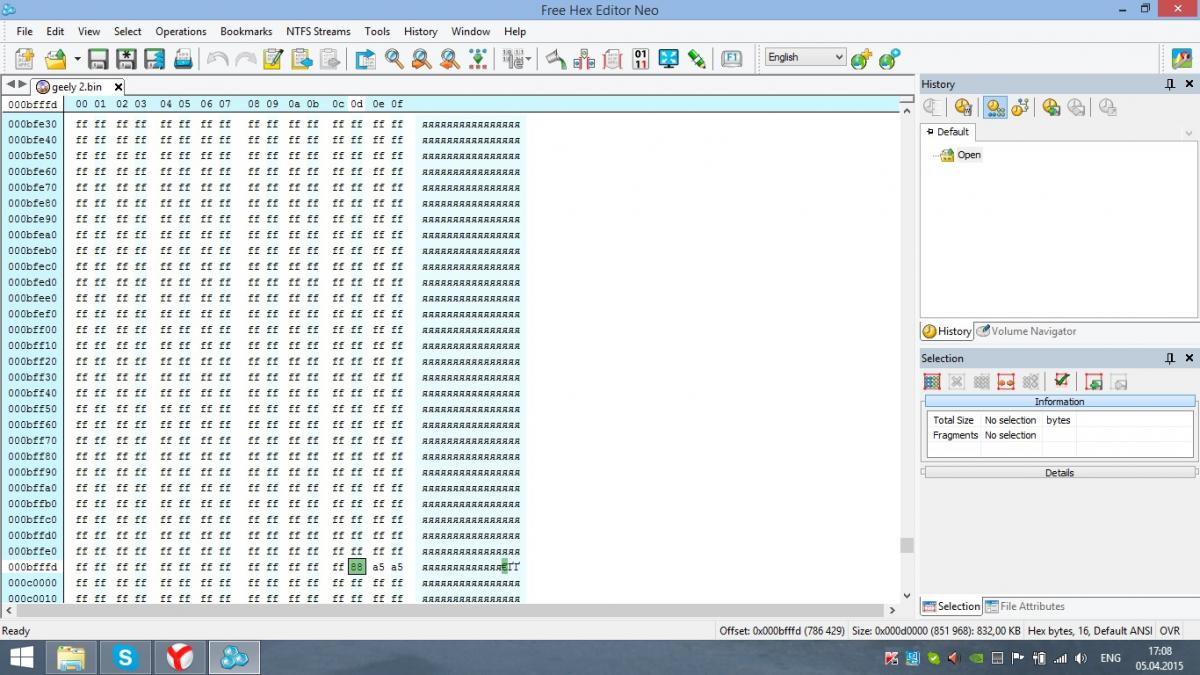
Task: Save the file with the first floppy icon
Action: click(x=98, y=59)
